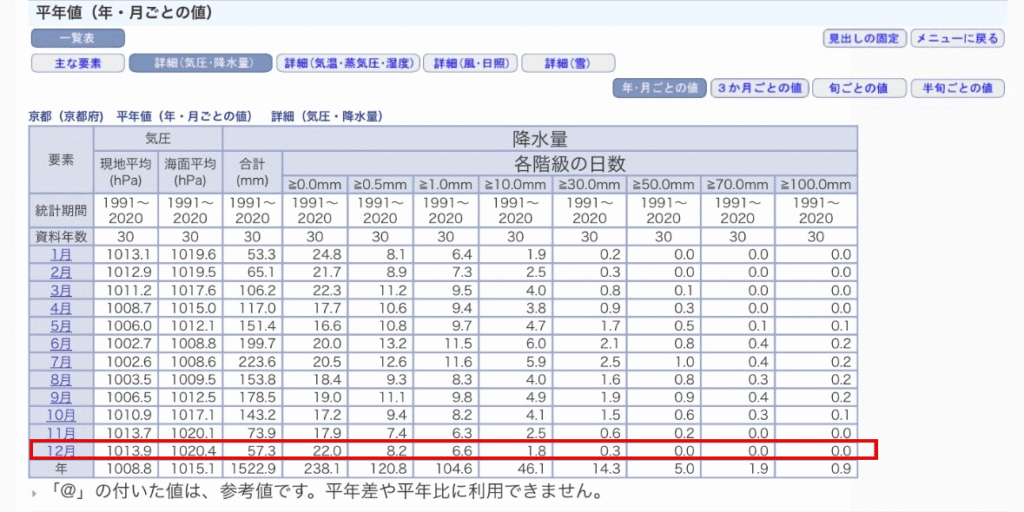Click the 京都(京都府) station caption
1024x512 pixels.
point(67,117)
